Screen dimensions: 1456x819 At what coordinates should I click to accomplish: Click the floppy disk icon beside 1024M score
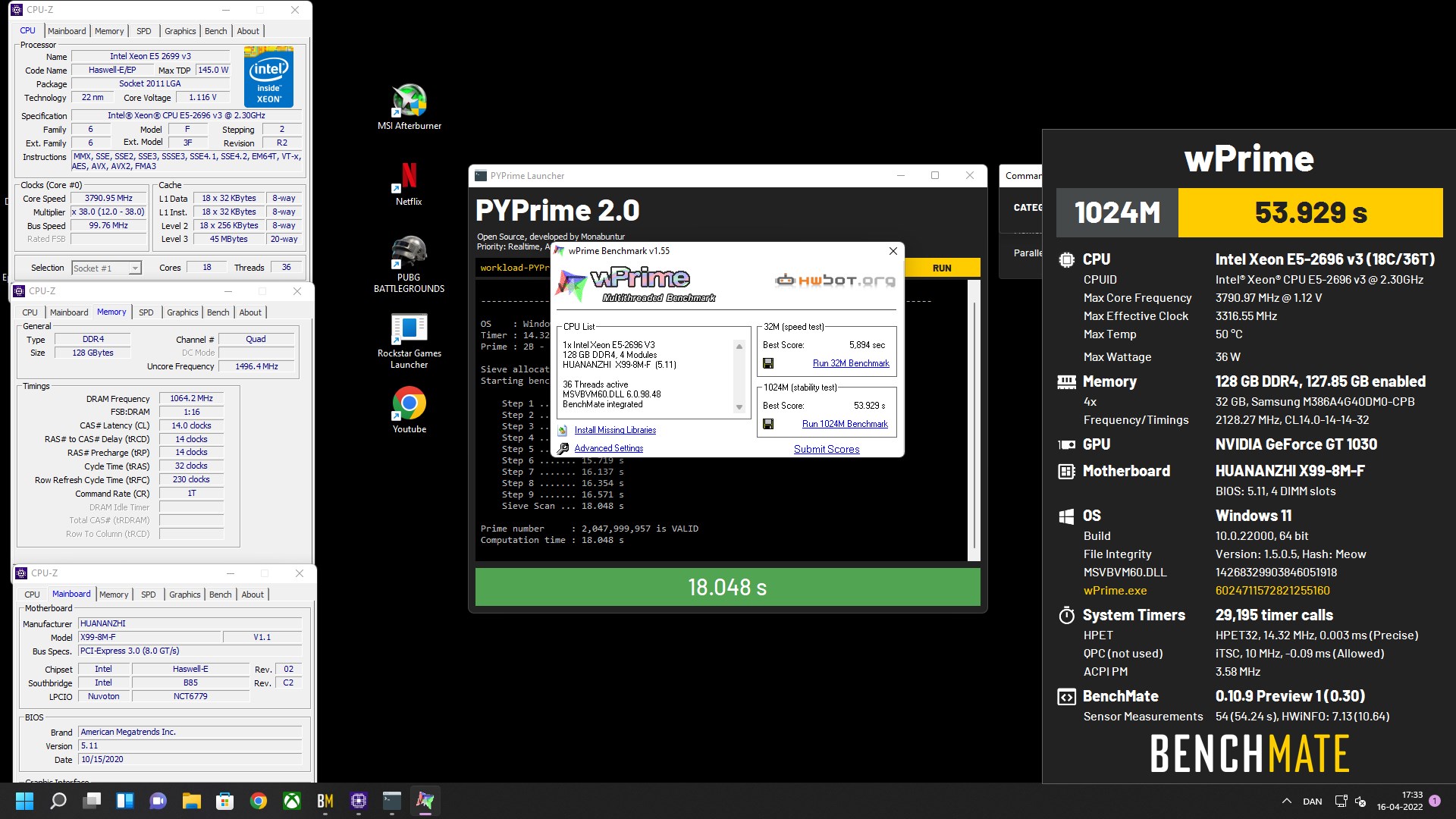(x=768, y=424)
